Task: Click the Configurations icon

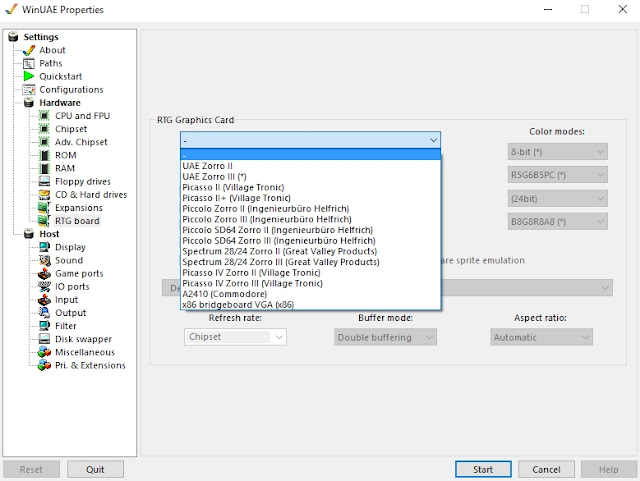Action: (29, 89)
